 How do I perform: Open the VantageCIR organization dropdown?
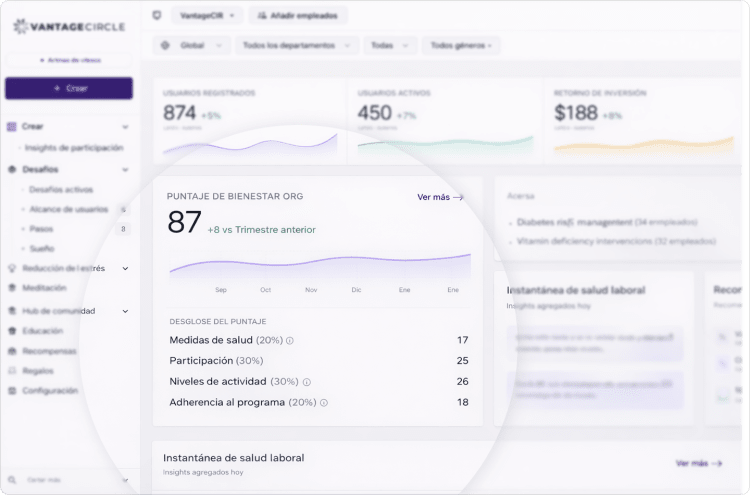click(x=207, y=16)
